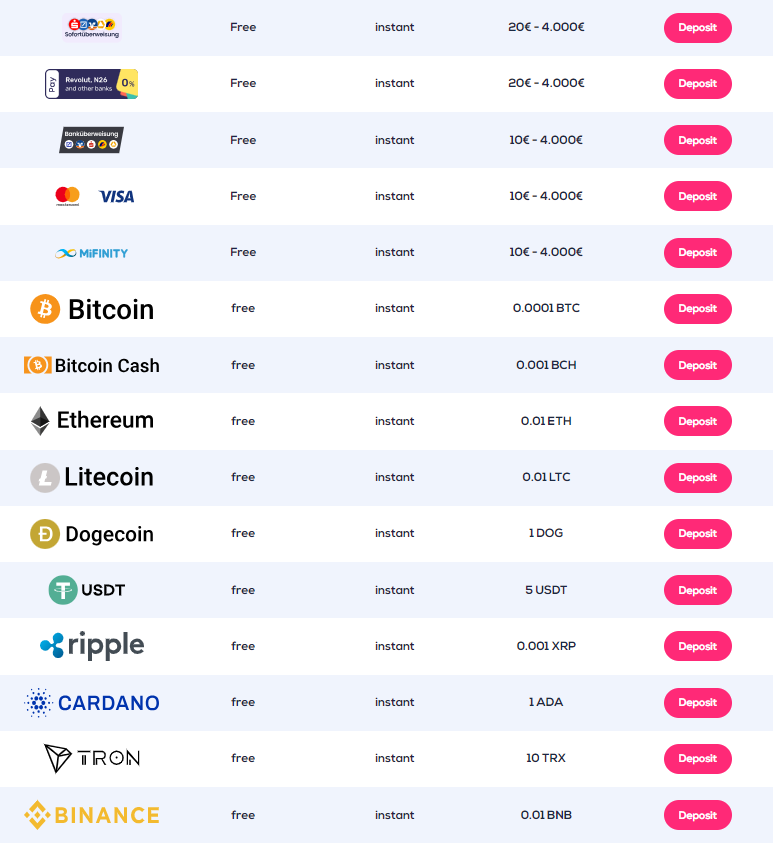The width and height of the screenshot is (773, 847).
Task: Select the TRON logo
Action: pos(92,758)
